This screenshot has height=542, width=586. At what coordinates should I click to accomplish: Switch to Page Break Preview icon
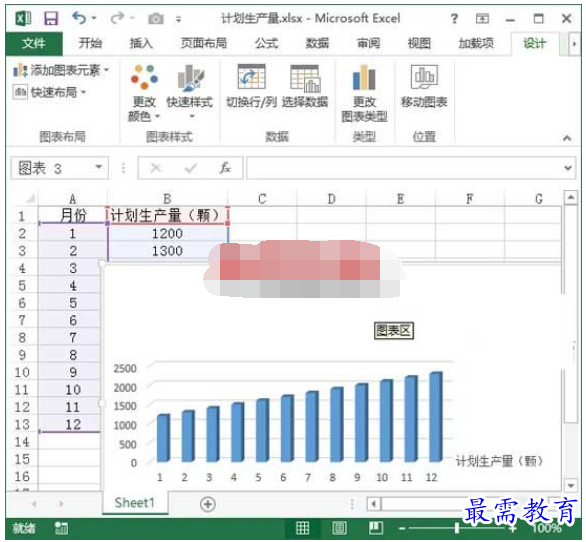pos(376,528)
